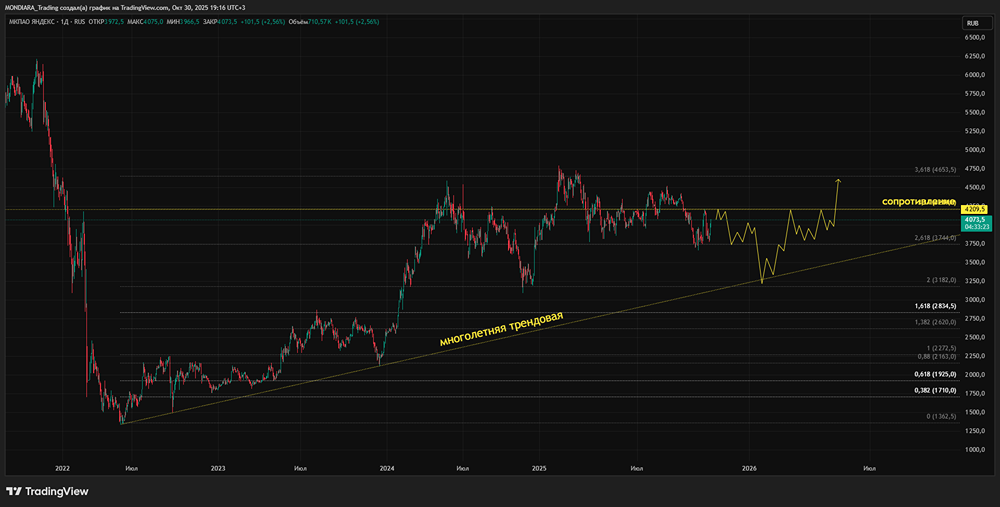Click the 6000,0 price scale label
The width and height of the screenshot is (1000, 507).
coord(976,75)
